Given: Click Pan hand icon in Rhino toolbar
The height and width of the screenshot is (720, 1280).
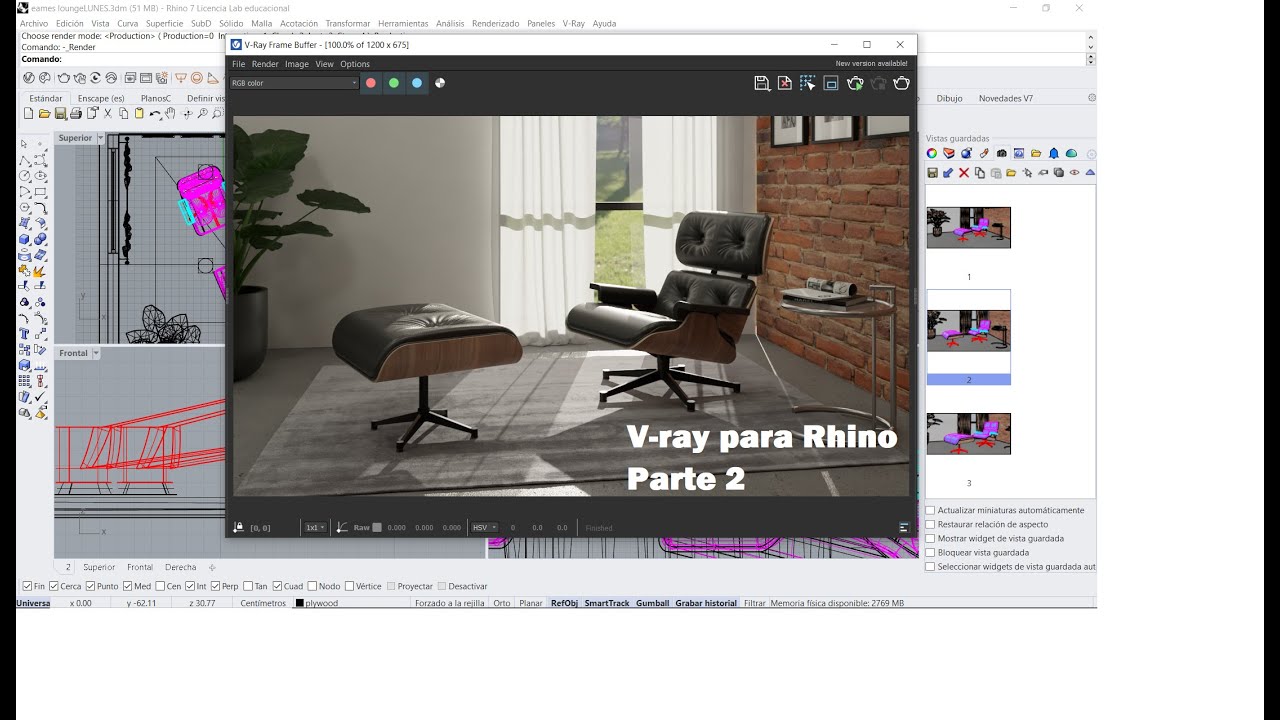Looking at the screenshot, I should [x=171, y=114].
